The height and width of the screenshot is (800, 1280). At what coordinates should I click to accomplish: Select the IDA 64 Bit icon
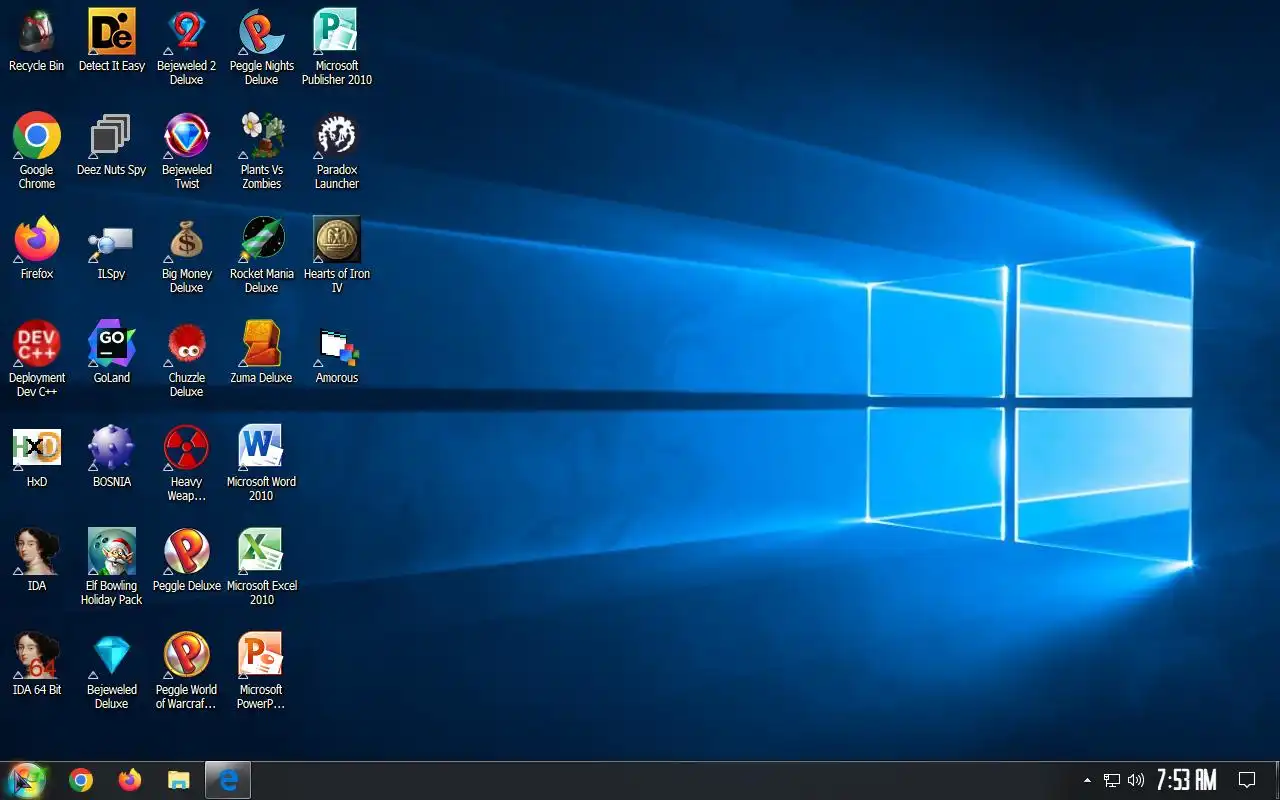[x=36, y=665]
